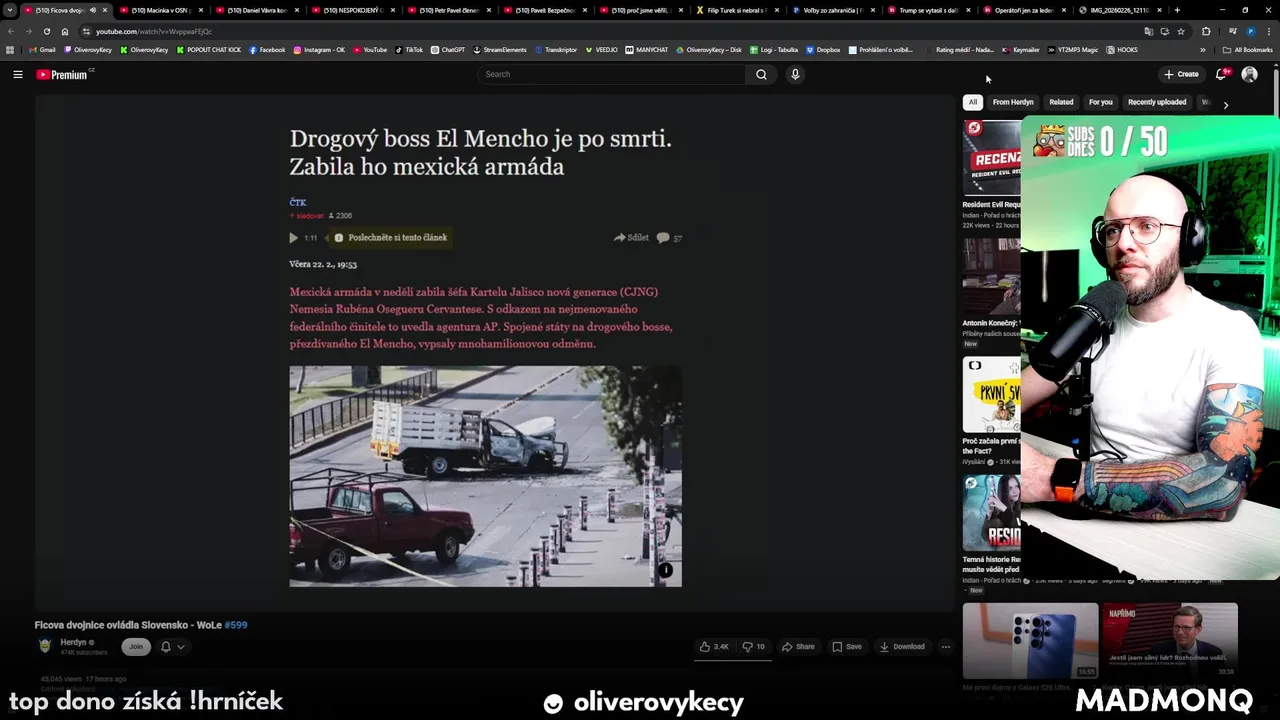Open more actions three-dot menu under video

tap(945, 647)
